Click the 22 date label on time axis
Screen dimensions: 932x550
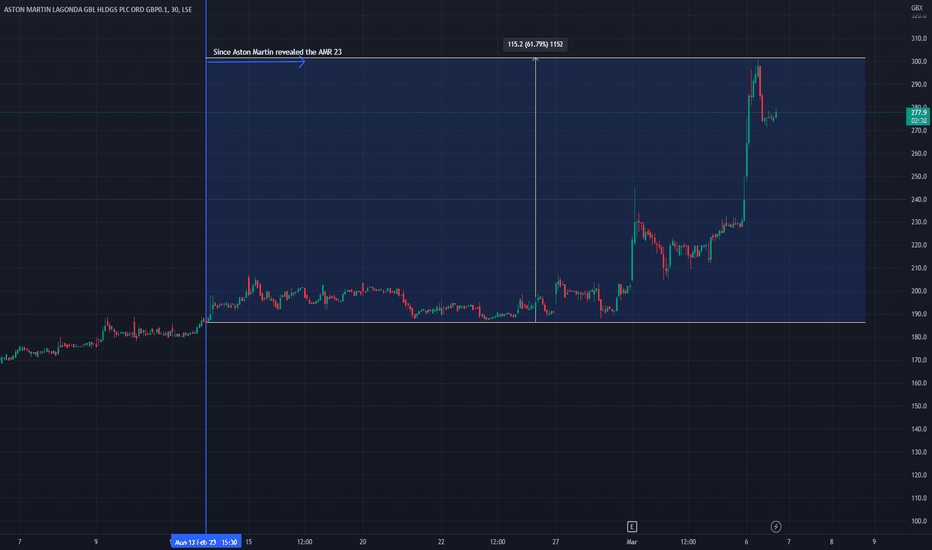(x=441, y=542)
